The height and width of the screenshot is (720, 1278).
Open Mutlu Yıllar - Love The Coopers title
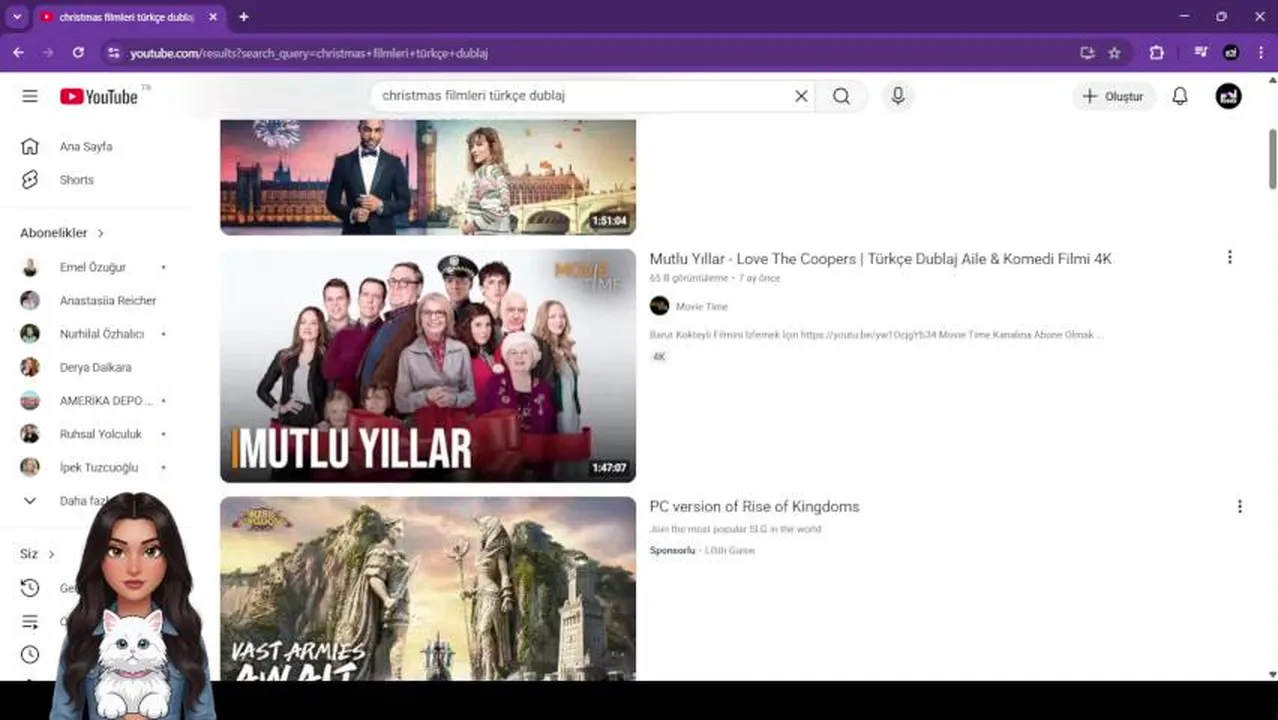[x=880, y=259]
